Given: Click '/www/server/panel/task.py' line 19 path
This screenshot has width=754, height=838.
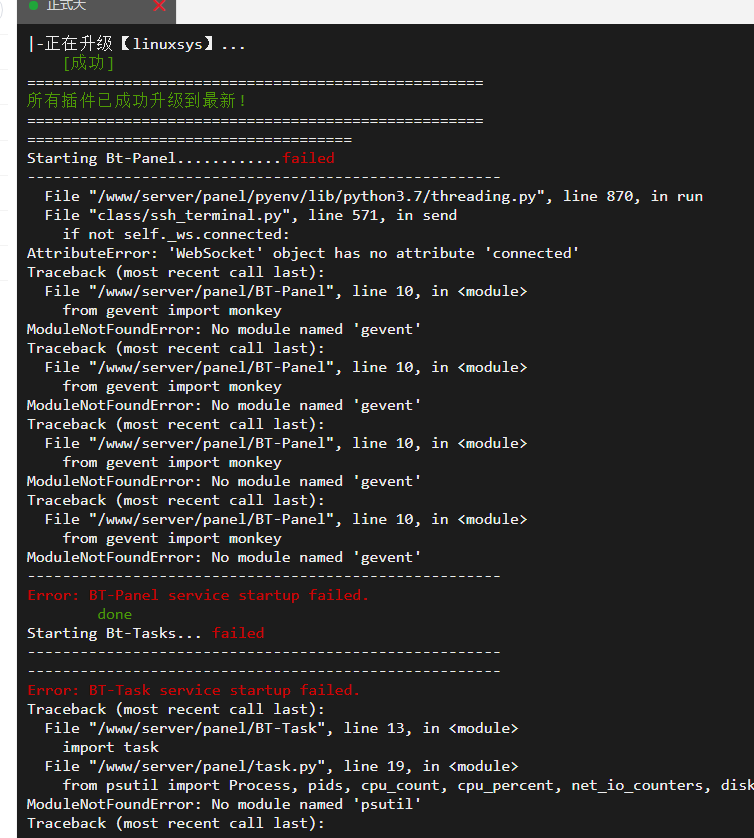Looking at the screenshot, I should pyautogui.click(x=281, y=766).
